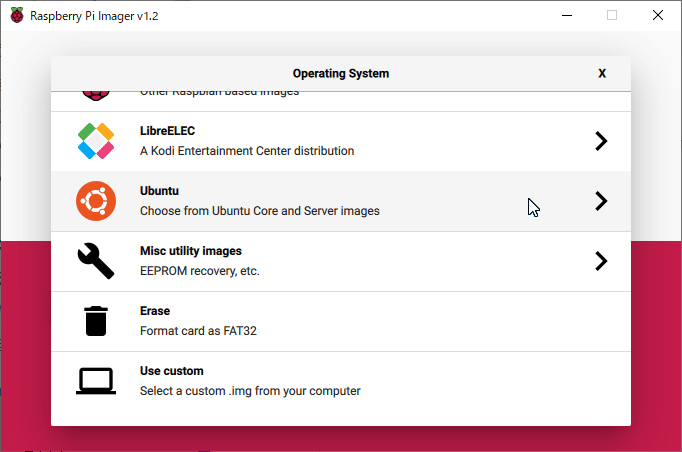Screen dimensions: 682x452
Task: Click the partially visible raspberry icon in list
Action: (x=96, y=94)
